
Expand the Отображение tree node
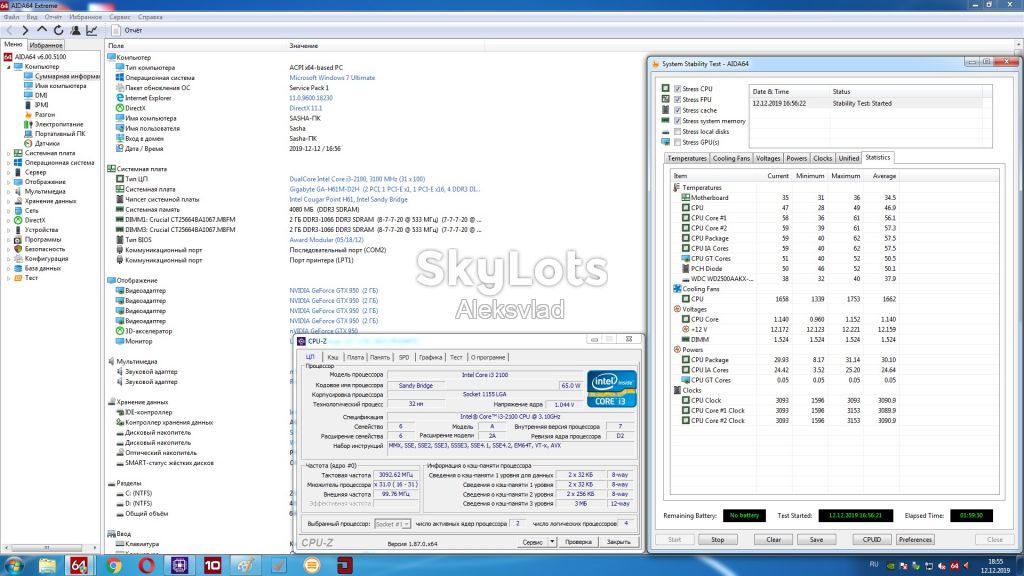click(8, 182)
